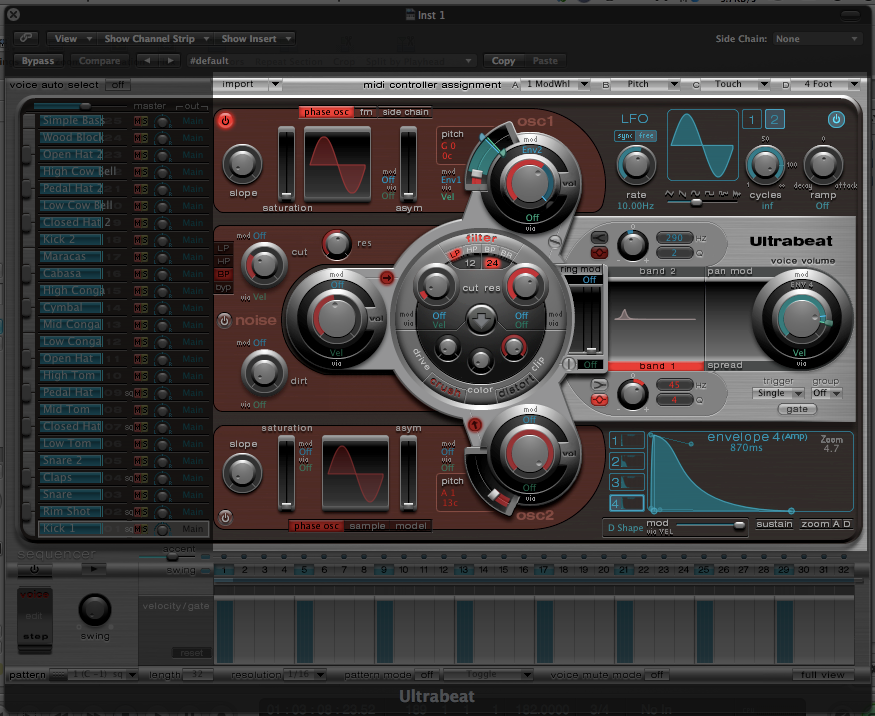Click the full view button
The width and height of the screenshot is (875, 716).
click(x=825, y=675)
